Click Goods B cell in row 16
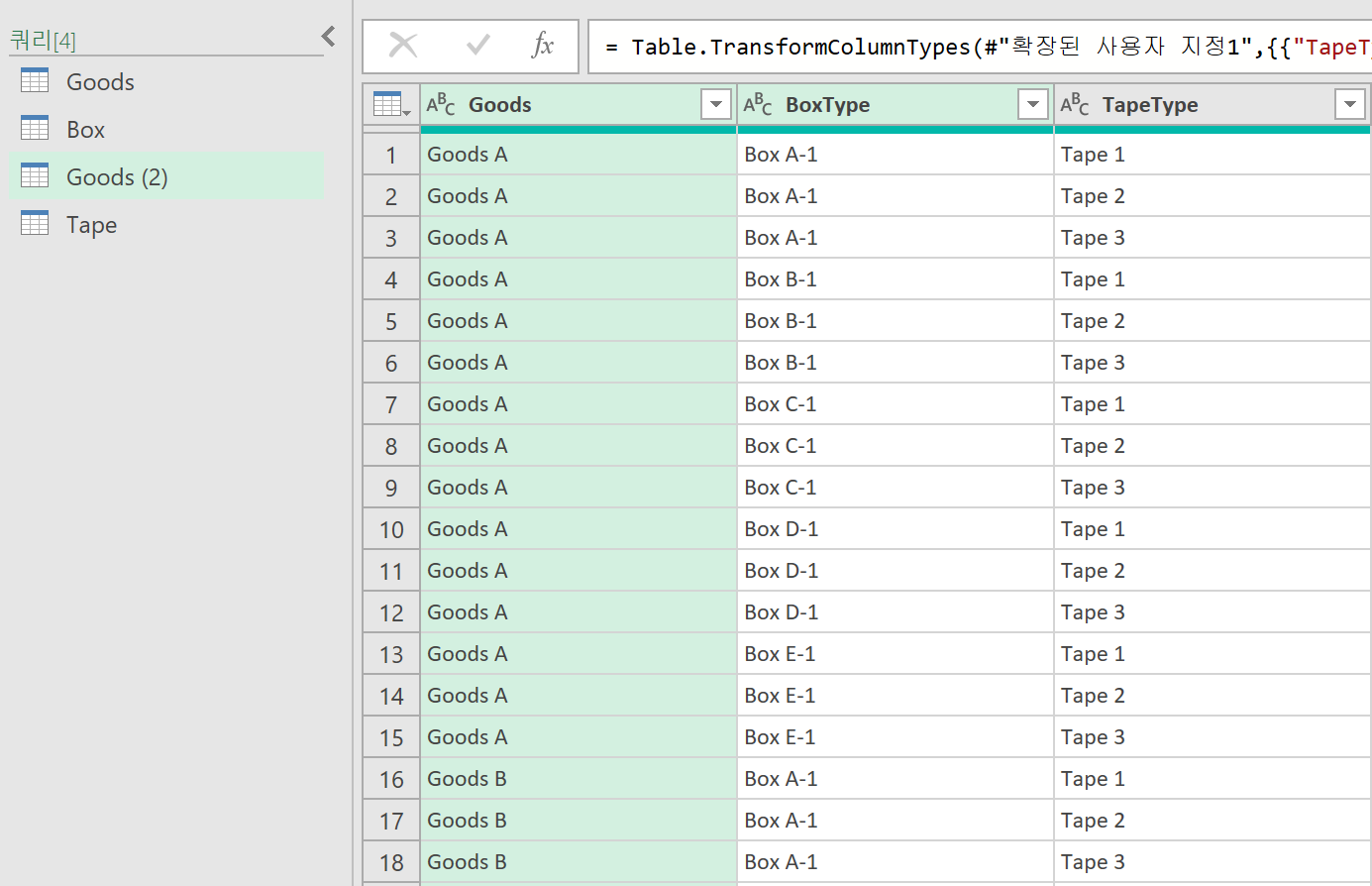Screen dimensions: 1372x886 [579, 779]
